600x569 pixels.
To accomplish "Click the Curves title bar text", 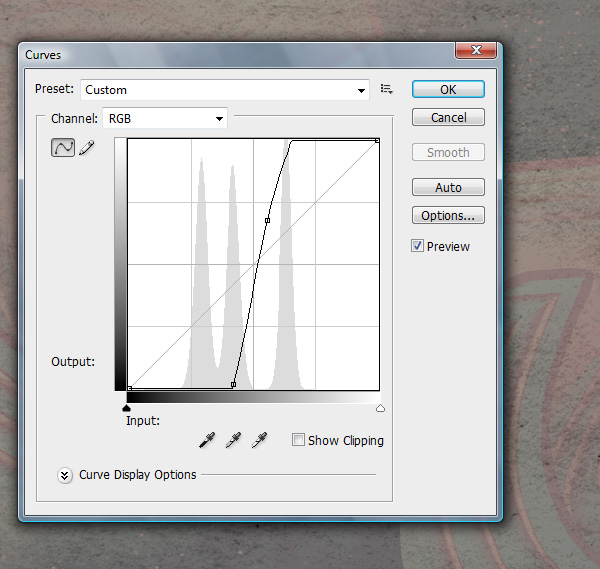I will click(x=43, y=55).
